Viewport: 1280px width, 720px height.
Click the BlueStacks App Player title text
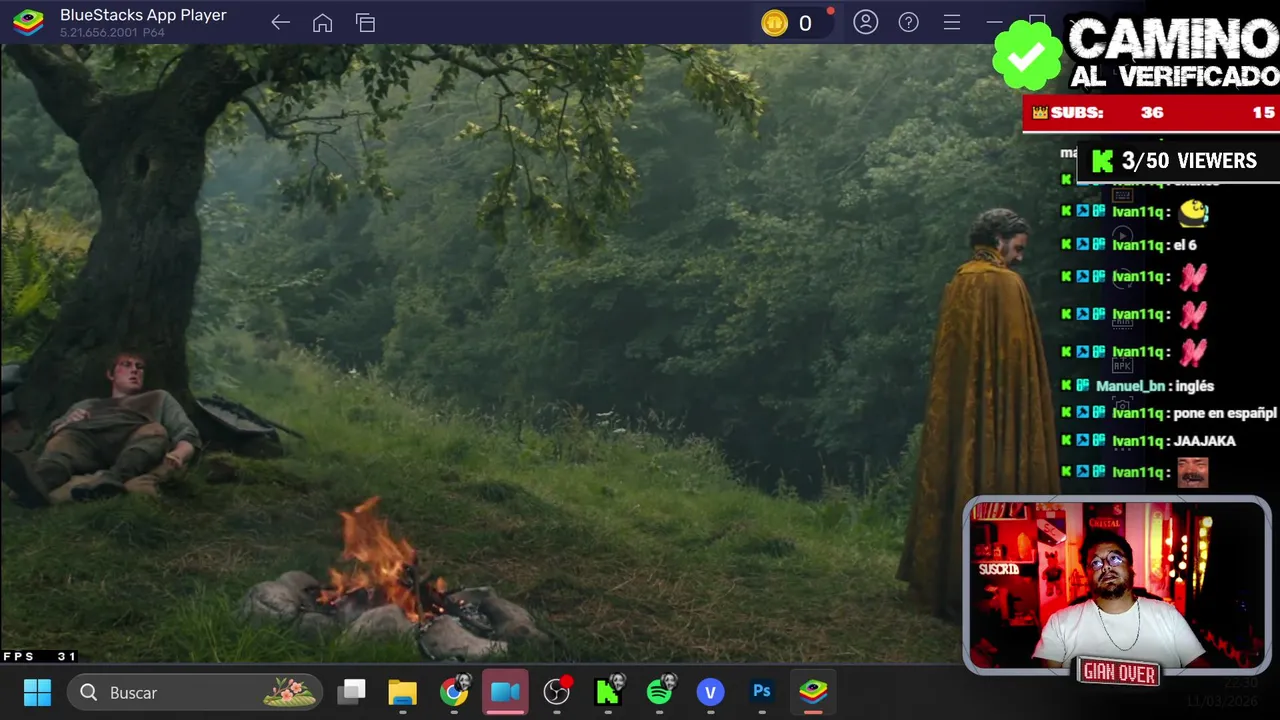(x=143, y=15)
